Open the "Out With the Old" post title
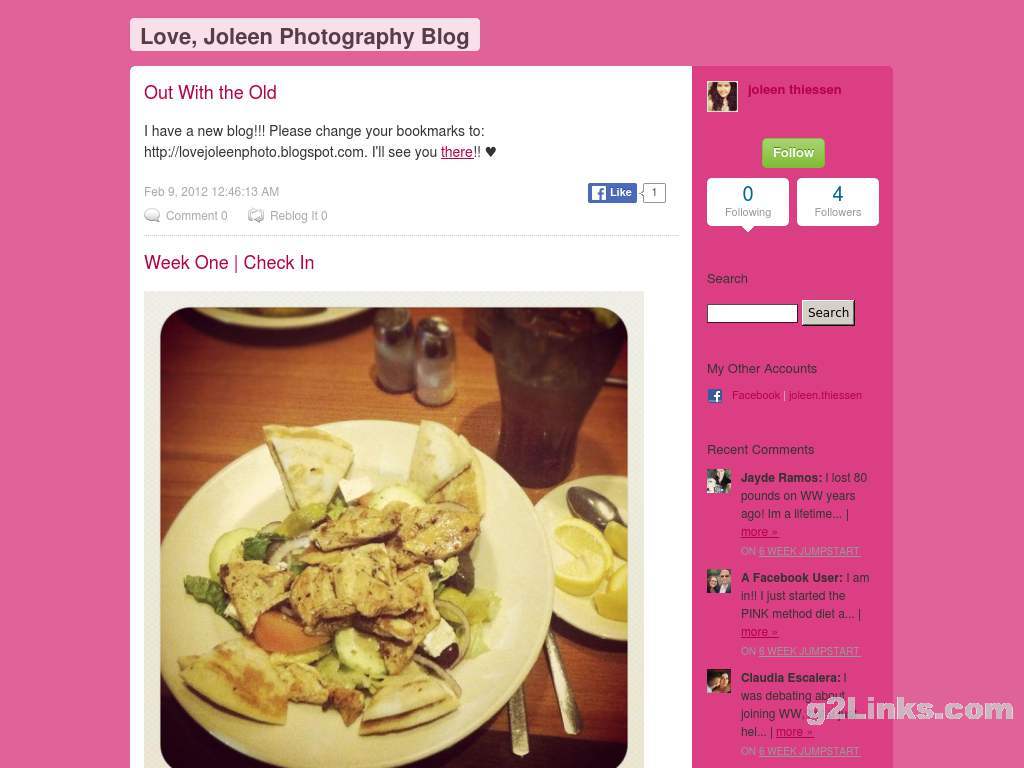Image resolution: width=1024 pixels, height=768 pixels. tap(210, 93)
